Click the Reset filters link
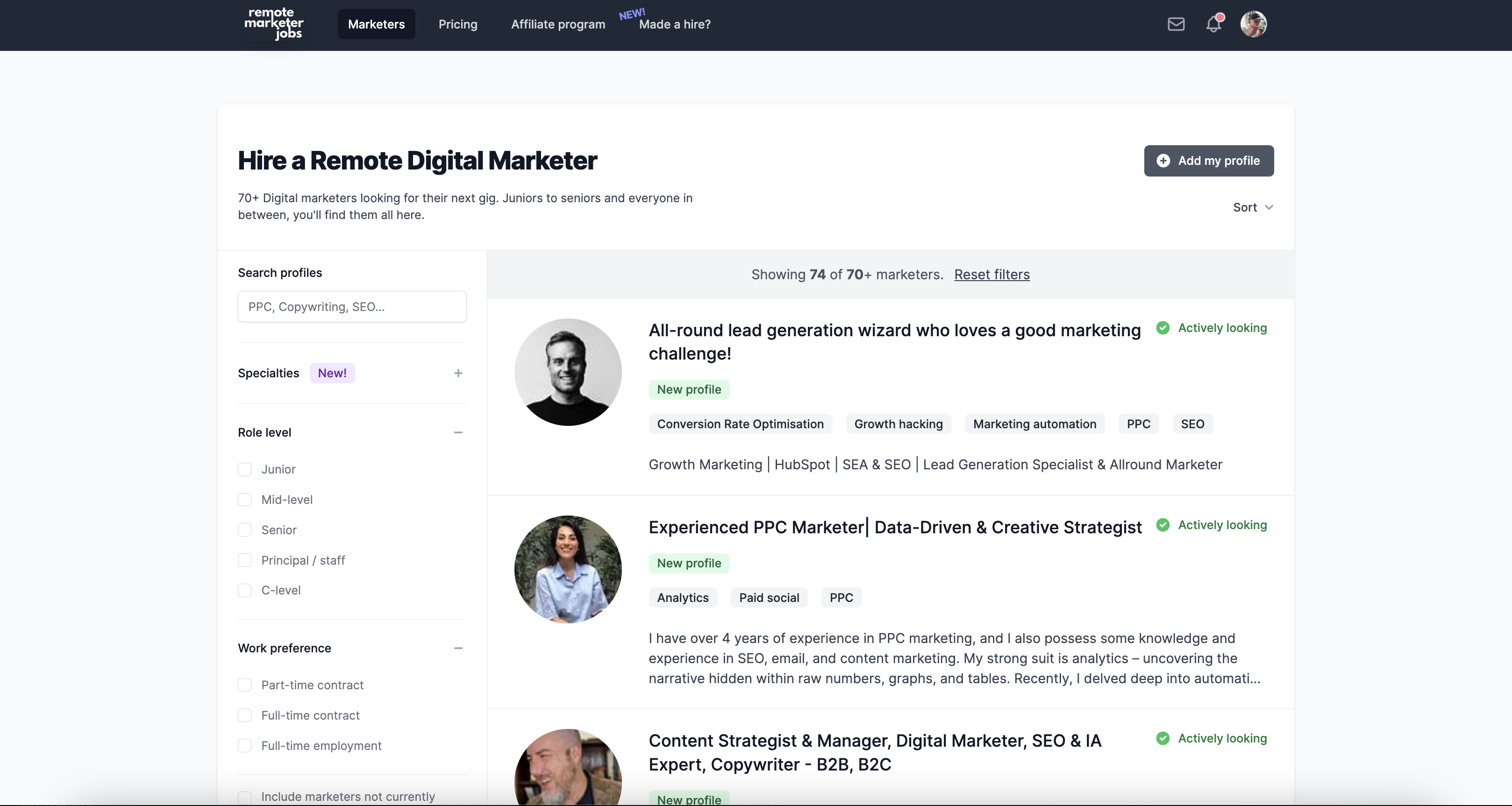1512x806 pixels. click(x=991, y=275)
